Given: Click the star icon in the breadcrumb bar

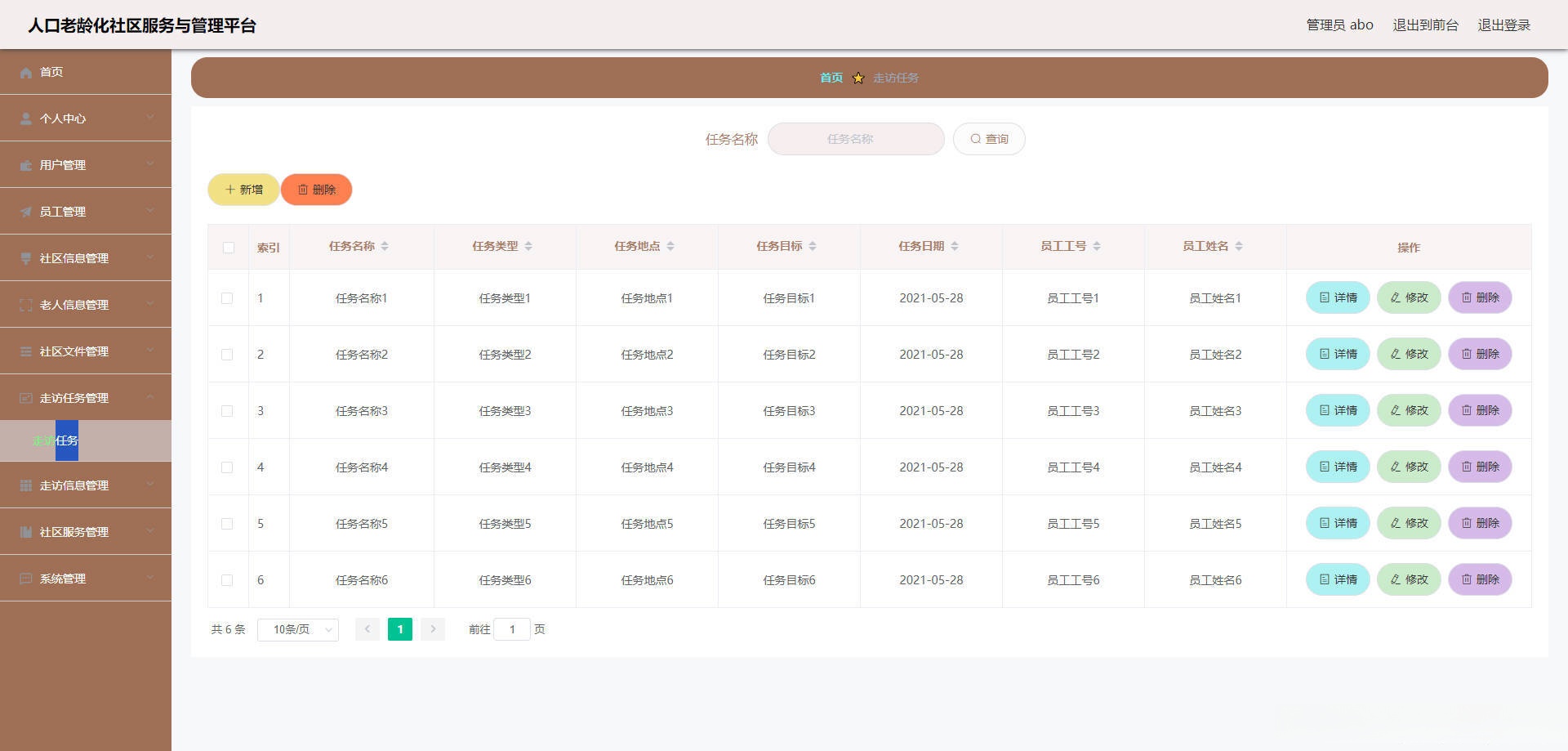Looking at the screenshot, I should coord(858,78).
